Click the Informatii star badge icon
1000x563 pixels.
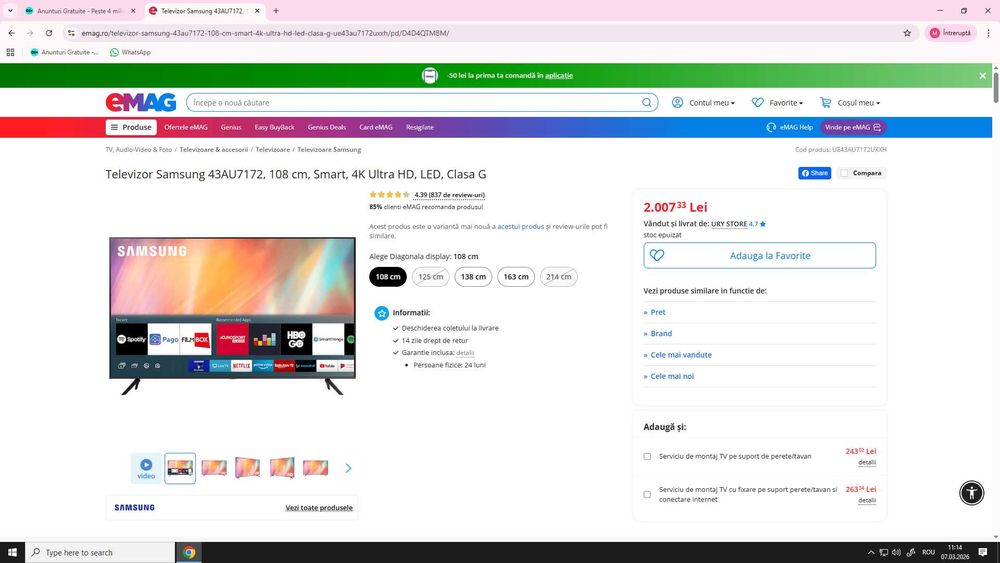(381, 313)
